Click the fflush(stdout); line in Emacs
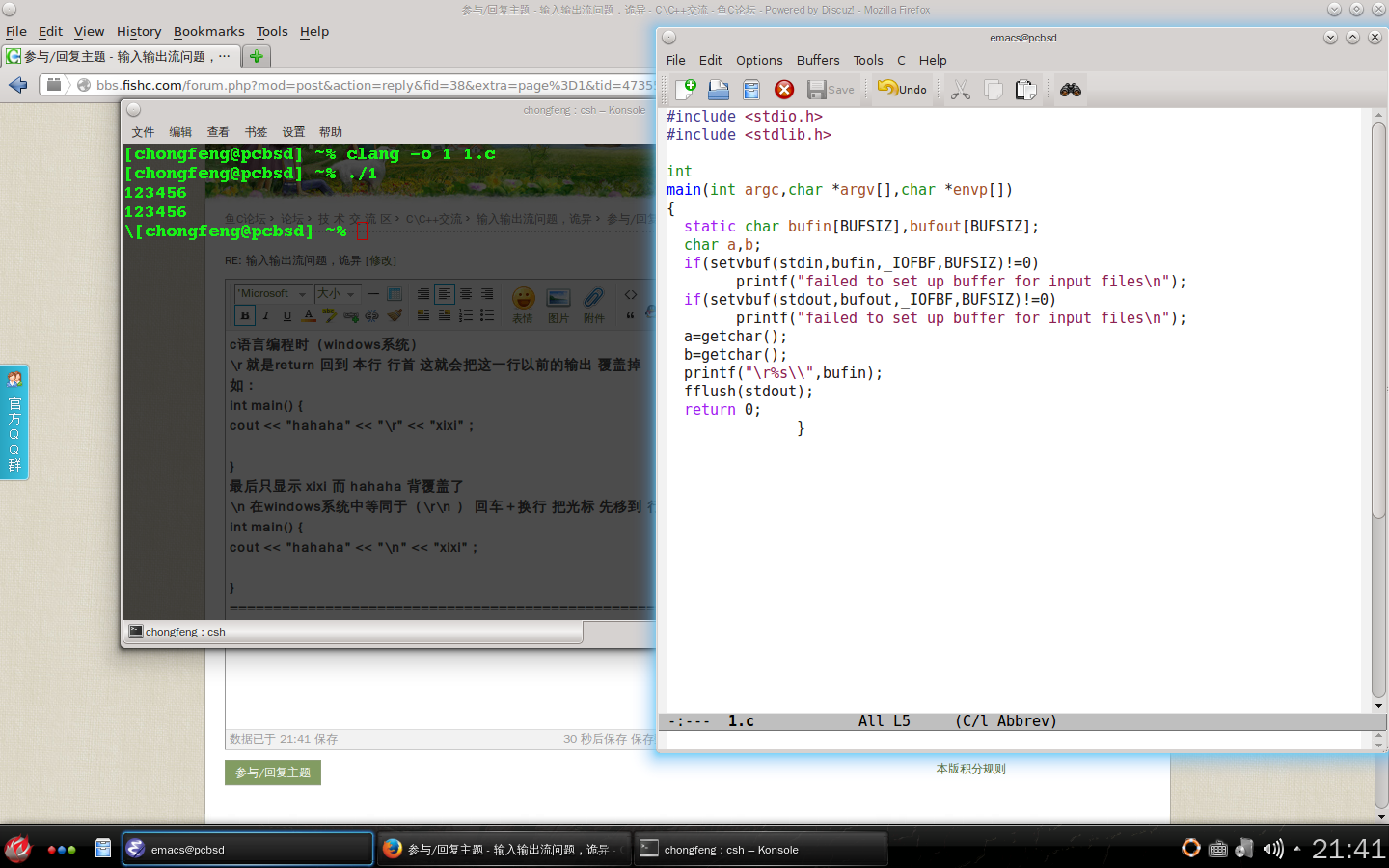The image size is (1389, 868). [x=749, y=392]
